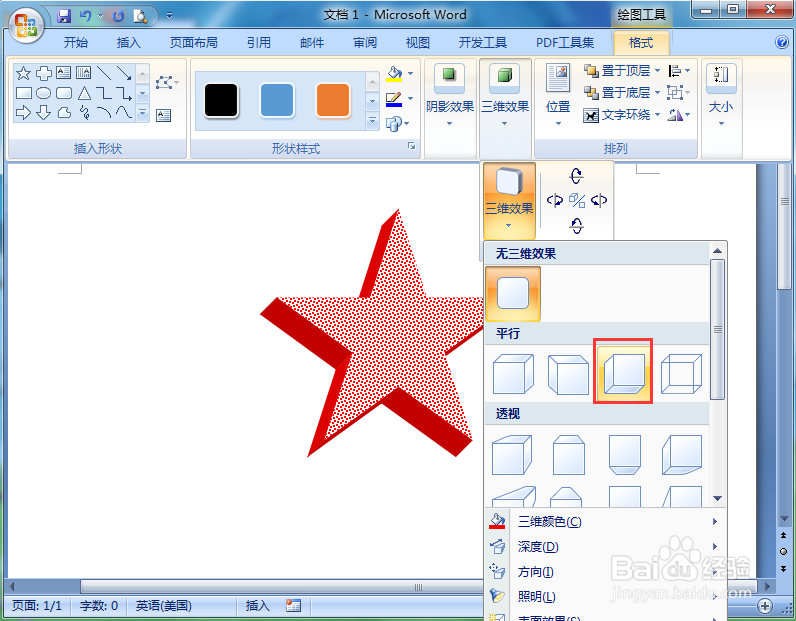The width and height of the screenshot is (796, 621).
Task: Open Word help icon
Action: (782, 42)
